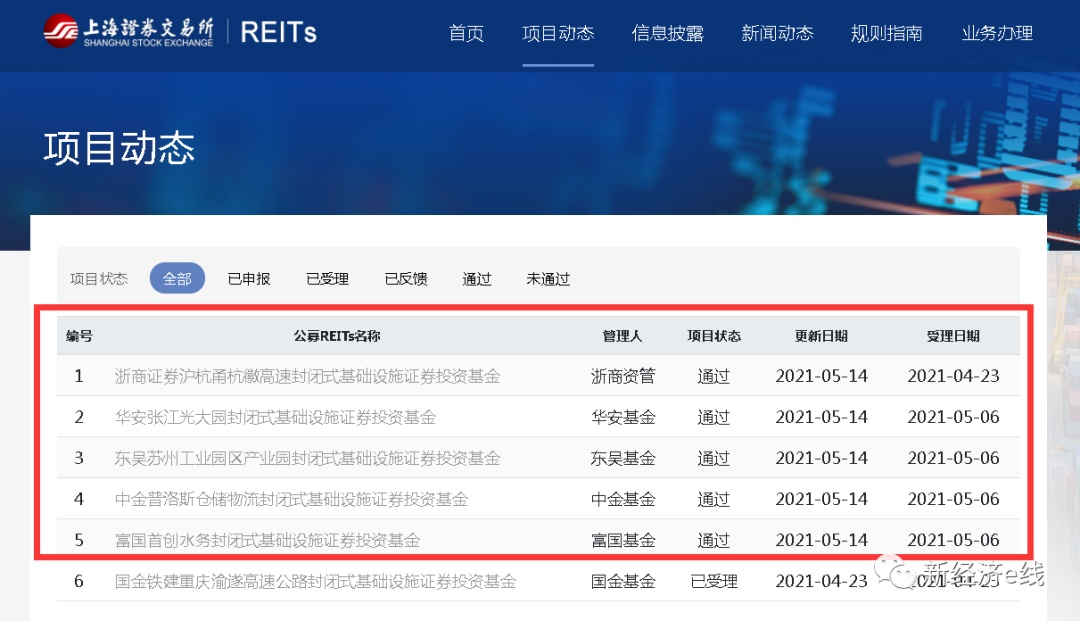Click the 通过 status of 浙商资管 row
This screenshot has width=1080, height=621.
click(x=714, y=376)
